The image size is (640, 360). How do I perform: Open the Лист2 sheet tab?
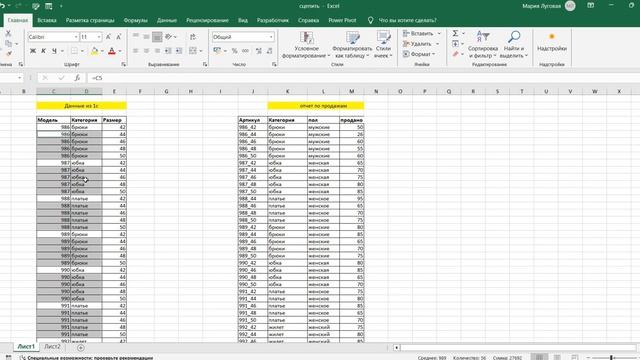[52, 347]
